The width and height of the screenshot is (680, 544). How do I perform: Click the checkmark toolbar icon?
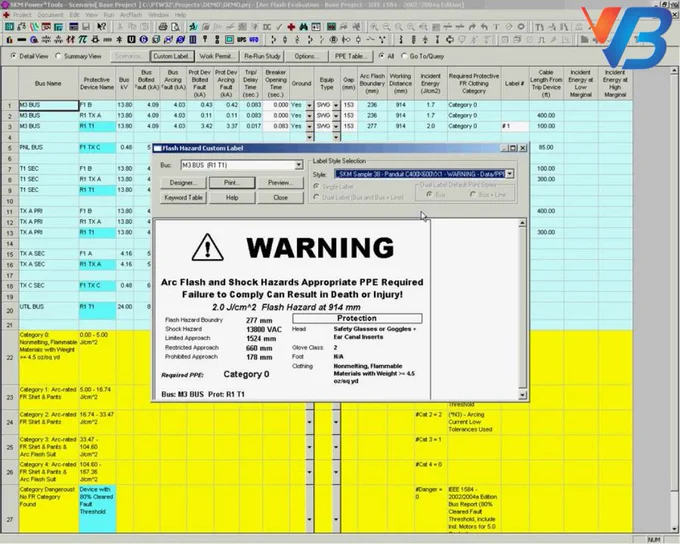[279, 27]
